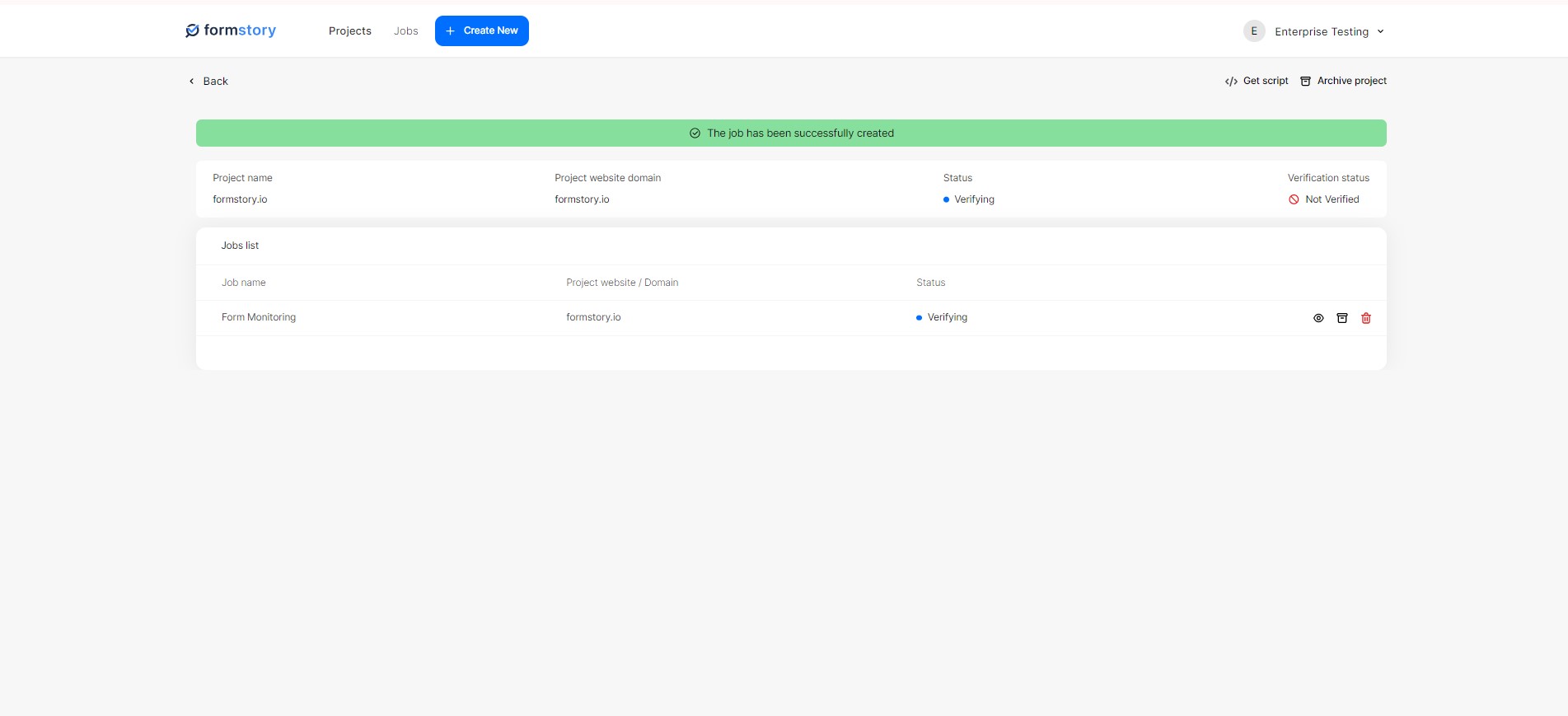Click the project name value formstory.io

point(240,199)
